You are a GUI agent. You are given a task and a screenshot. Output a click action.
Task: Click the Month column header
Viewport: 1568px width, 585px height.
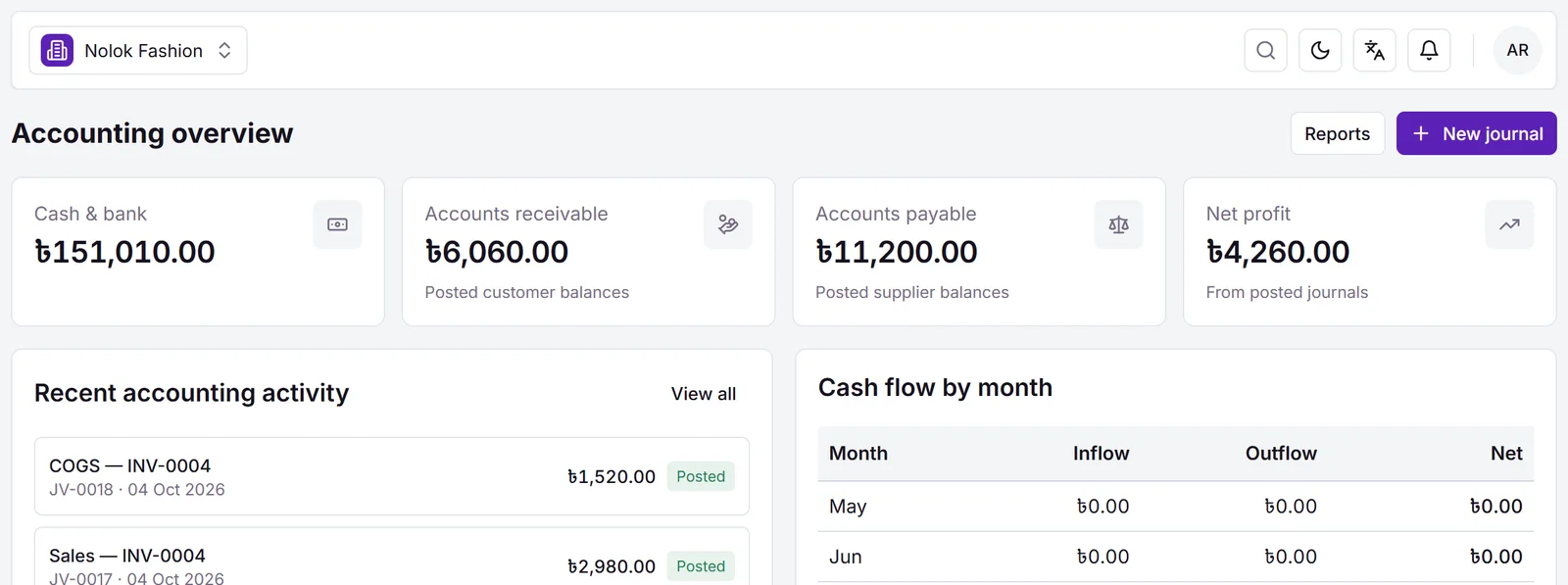point(858,453)
